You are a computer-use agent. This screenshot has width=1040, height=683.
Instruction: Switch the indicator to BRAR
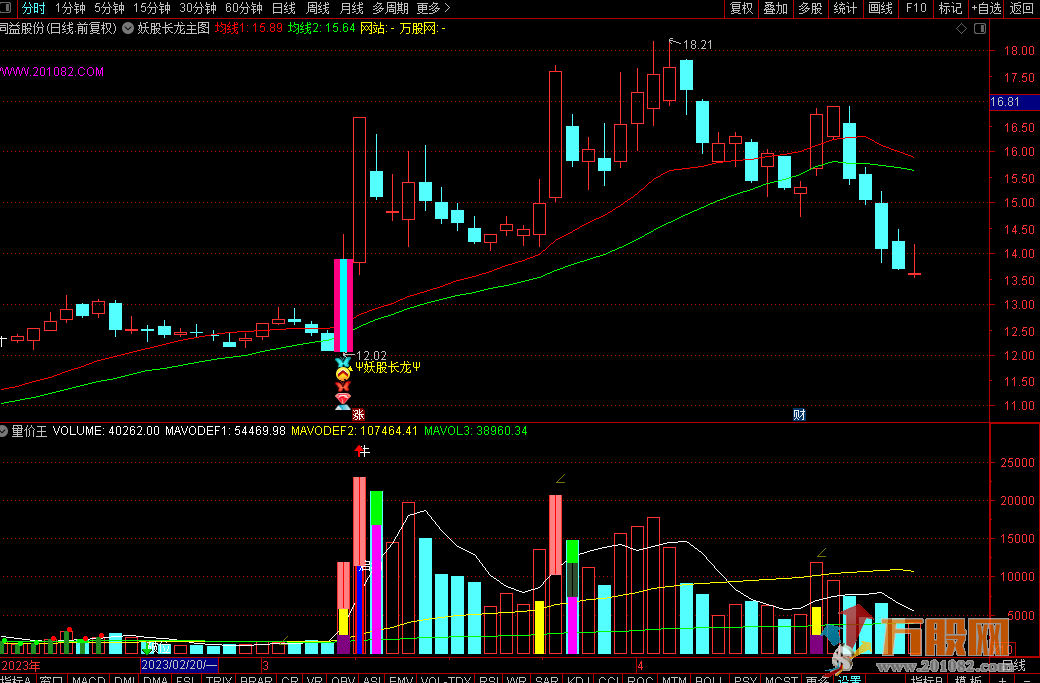[x=256, y=680]
